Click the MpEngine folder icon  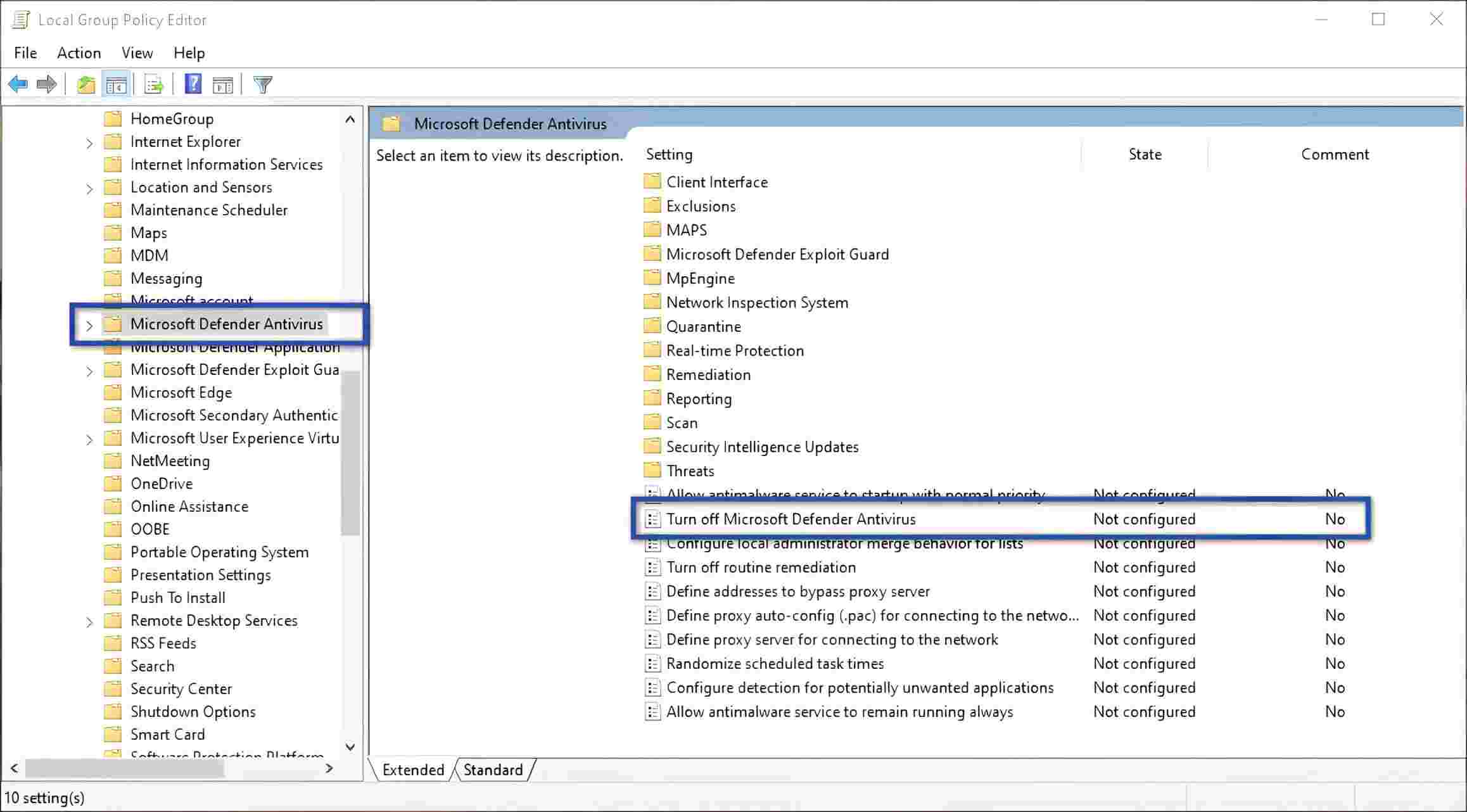pyautogui.click(x=652, y=278)
